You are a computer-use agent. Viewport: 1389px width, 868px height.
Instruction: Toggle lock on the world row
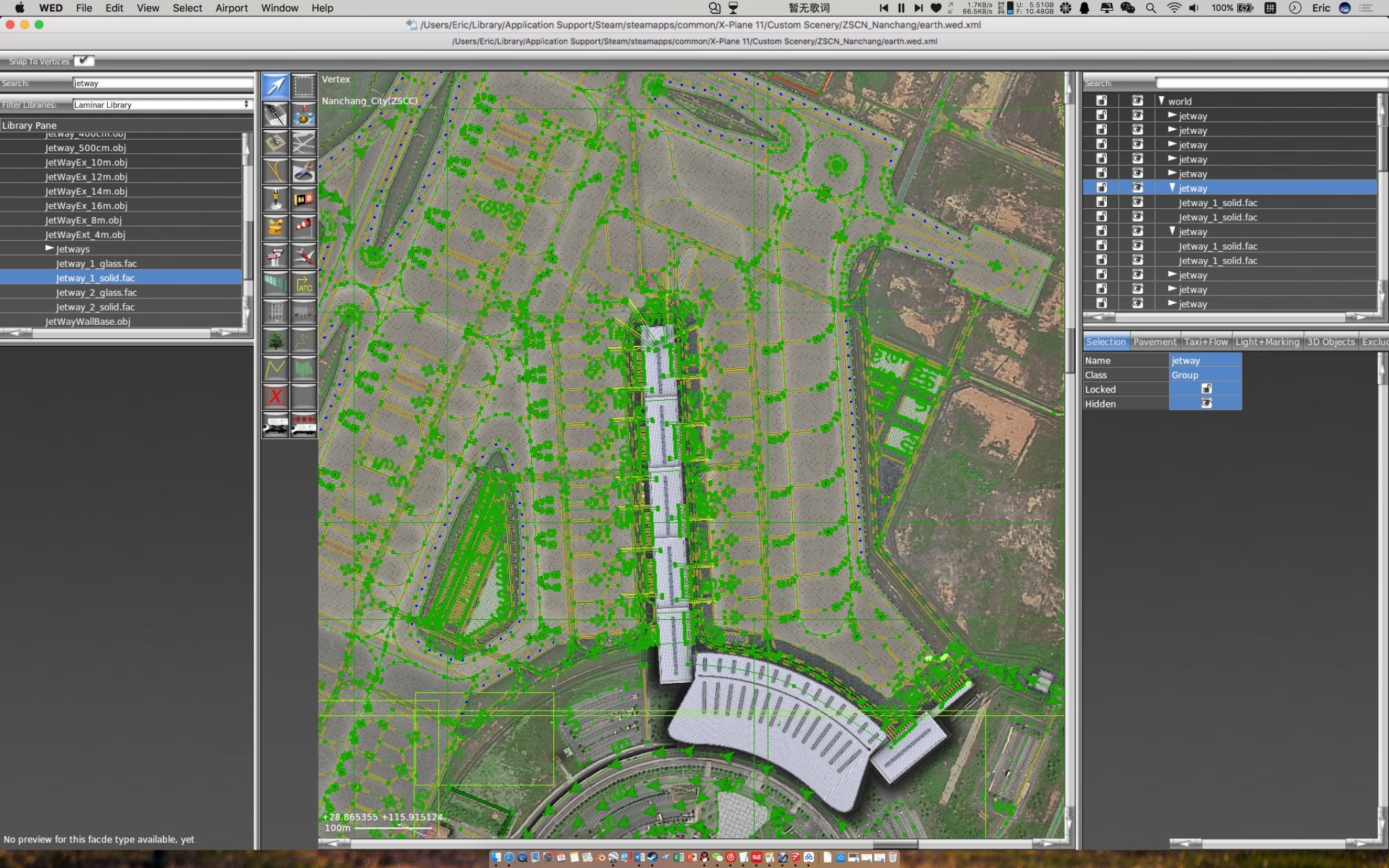(x=1101, y=100)
